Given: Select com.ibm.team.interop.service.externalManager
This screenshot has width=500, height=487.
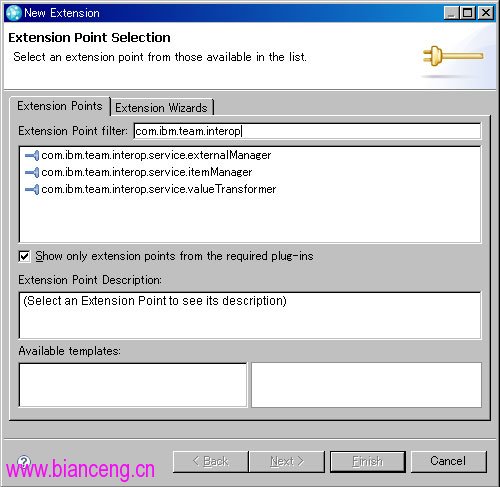Looking at the screenshot, I should 156,155.
